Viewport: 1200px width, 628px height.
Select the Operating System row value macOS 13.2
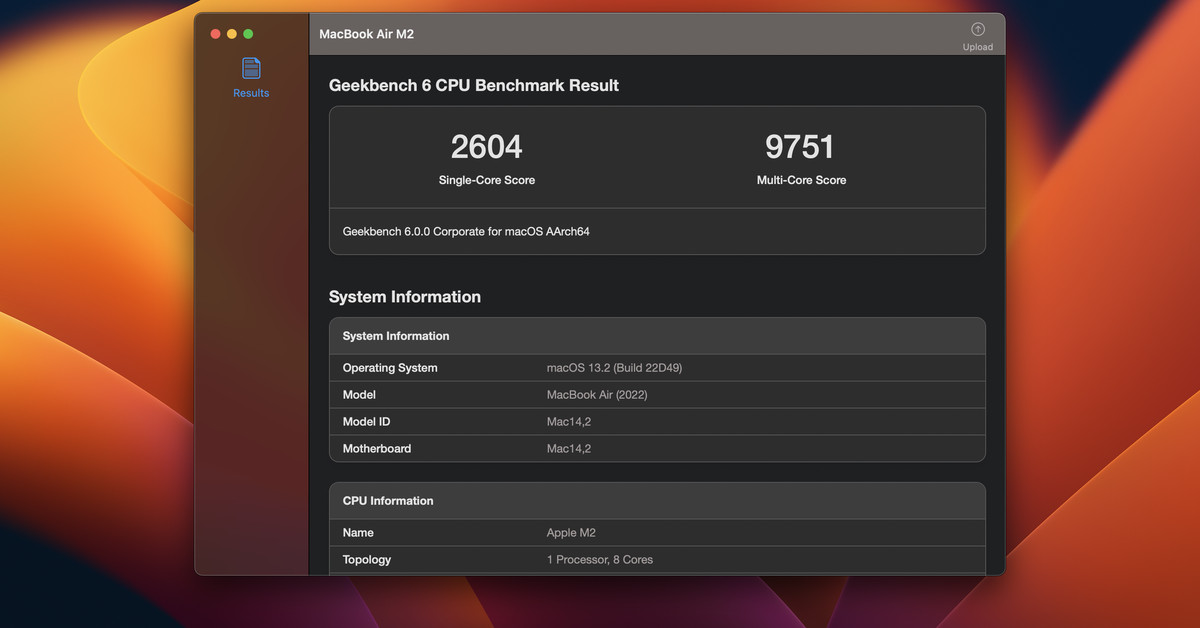(614, 368)
